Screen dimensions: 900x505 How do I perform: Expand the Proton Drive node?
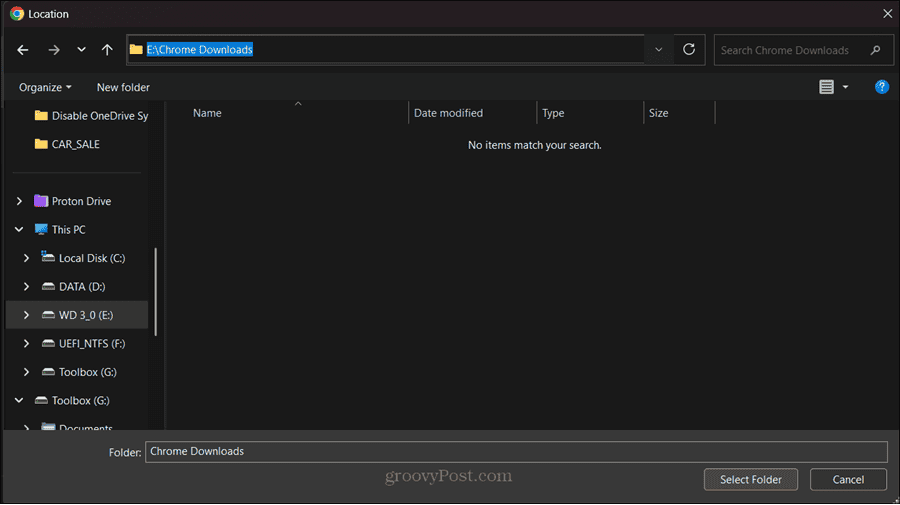coord(20,201)
